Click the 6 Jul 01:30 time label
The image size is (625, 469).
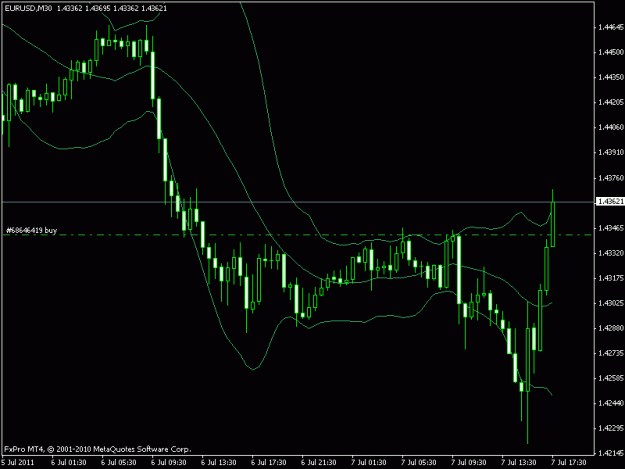[x=69, y=463]
